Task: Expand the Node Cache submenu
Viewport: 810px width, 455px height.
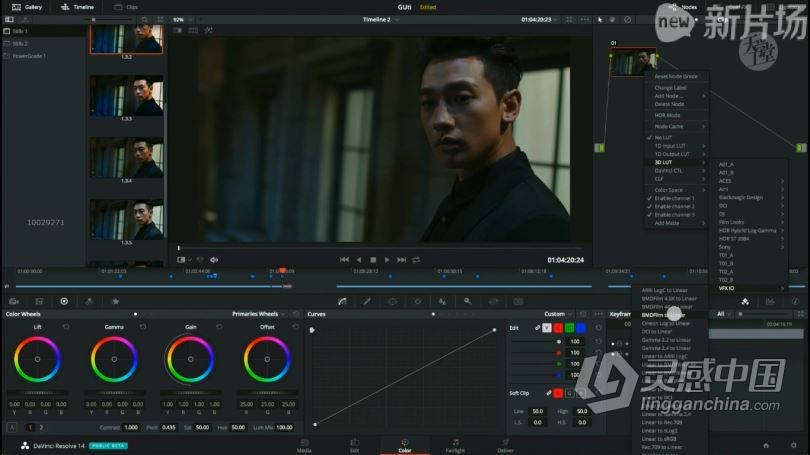Action: (x=676, y=127)
